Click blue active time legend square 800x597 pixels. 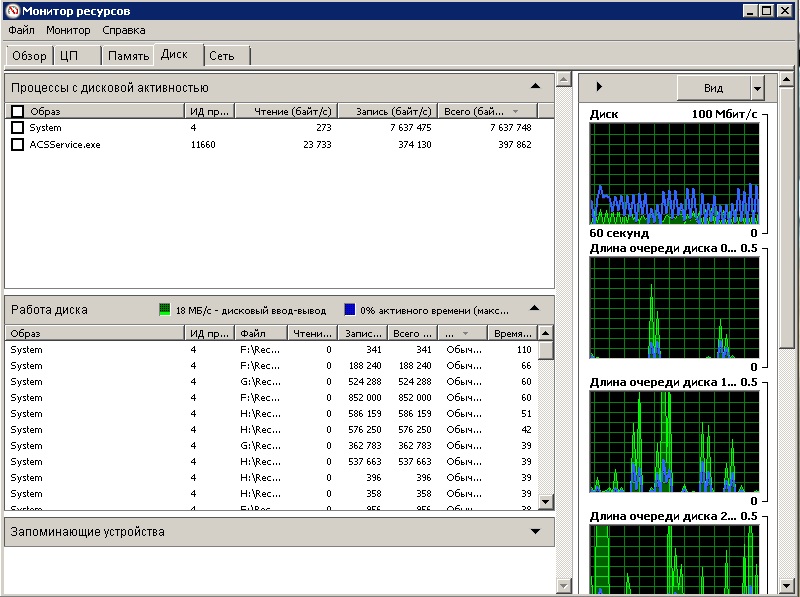pyautogui.click(x=350, y=310)
